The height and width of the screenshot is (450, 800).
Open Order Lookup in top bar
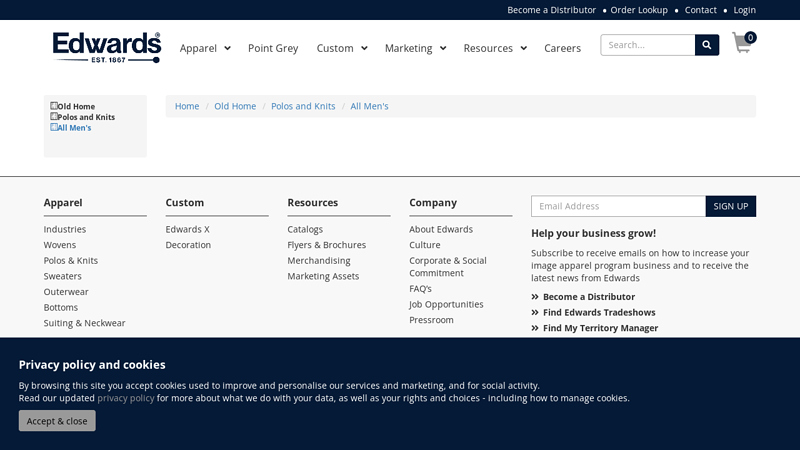(639, 10)
